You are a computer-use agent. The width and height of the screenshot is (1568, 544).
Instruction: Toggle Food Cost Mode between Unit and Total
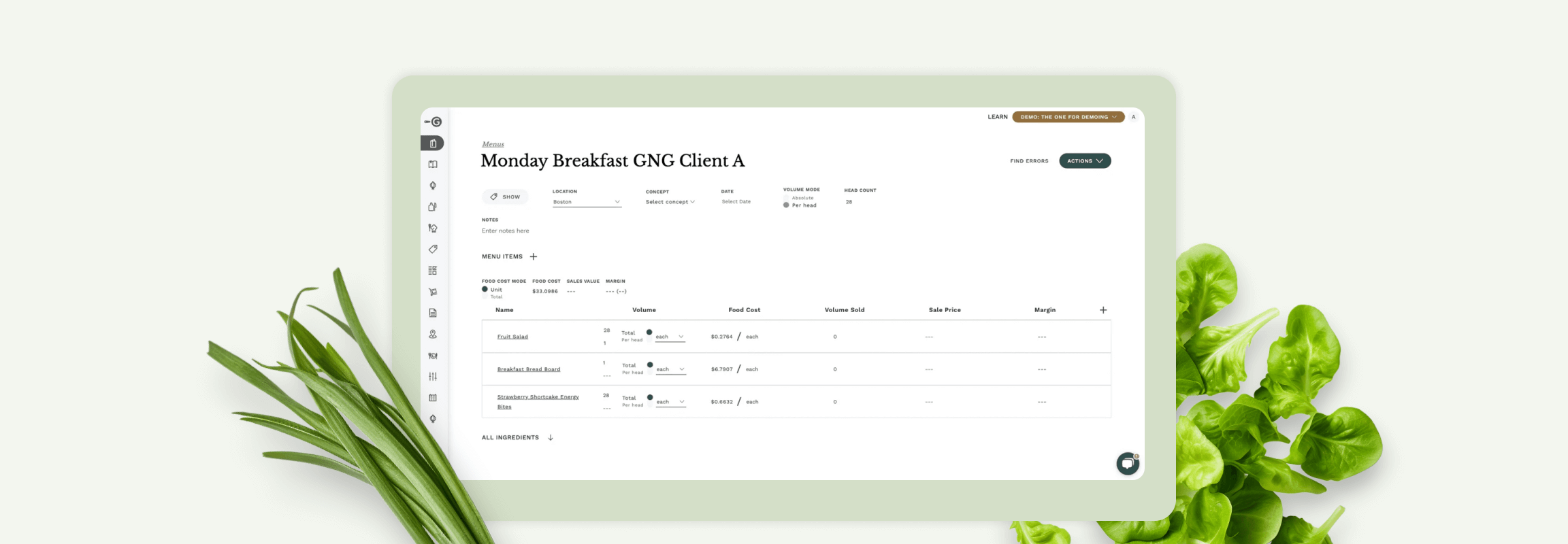click(x=485, y=292)
